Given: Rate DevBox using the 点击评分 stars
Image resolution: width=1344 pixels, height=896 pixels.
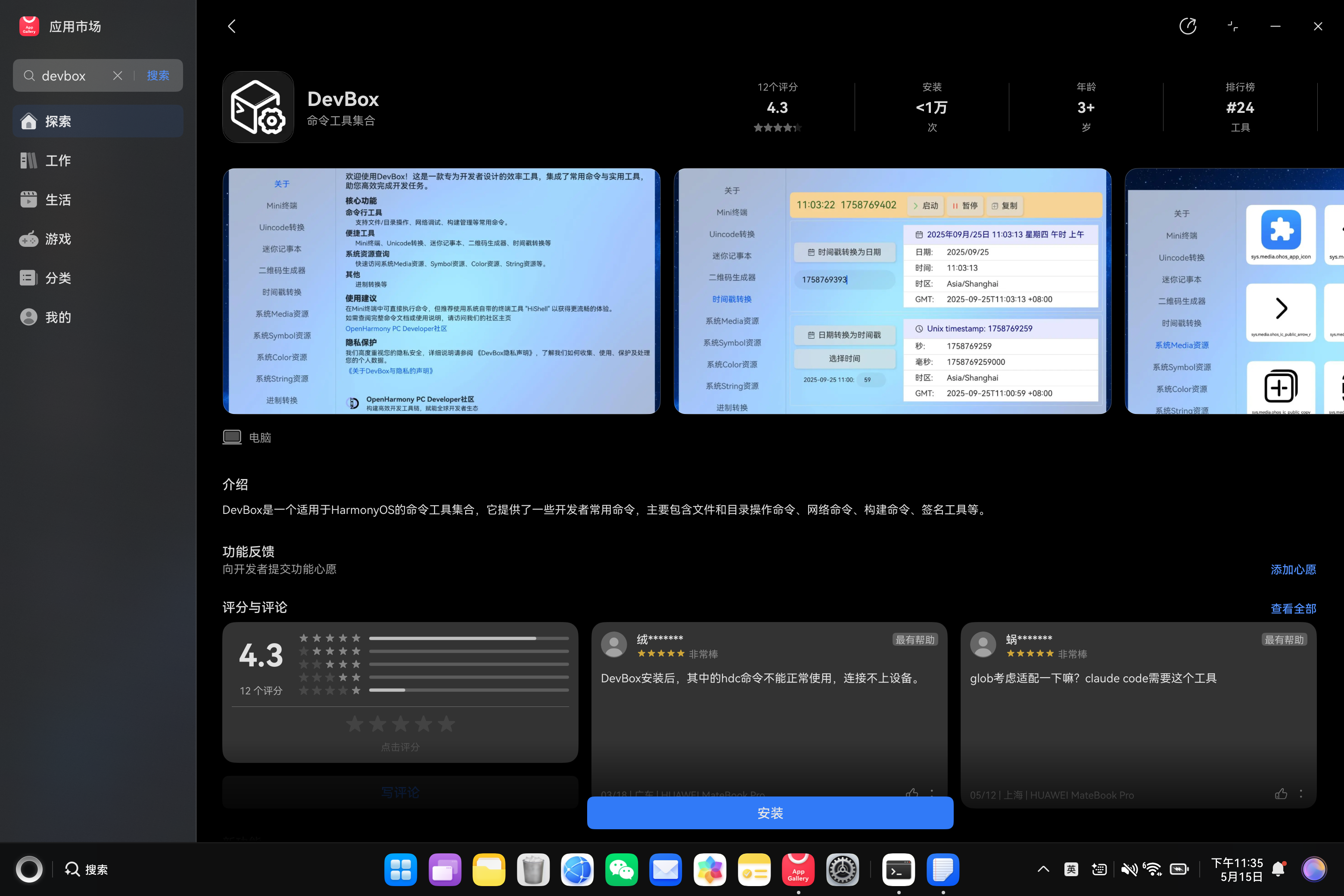Looking at the screenshot, I should pyautogui.click(x=400, y=724).
